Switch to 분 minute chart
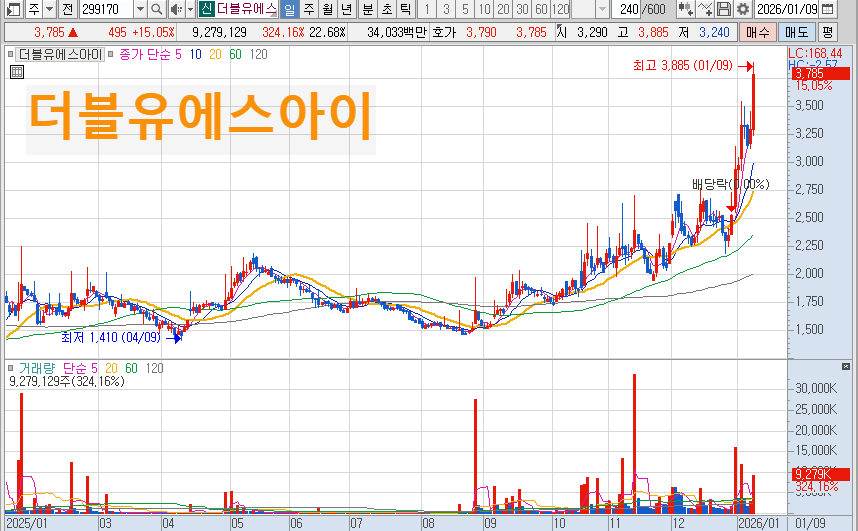 (368, 9)
